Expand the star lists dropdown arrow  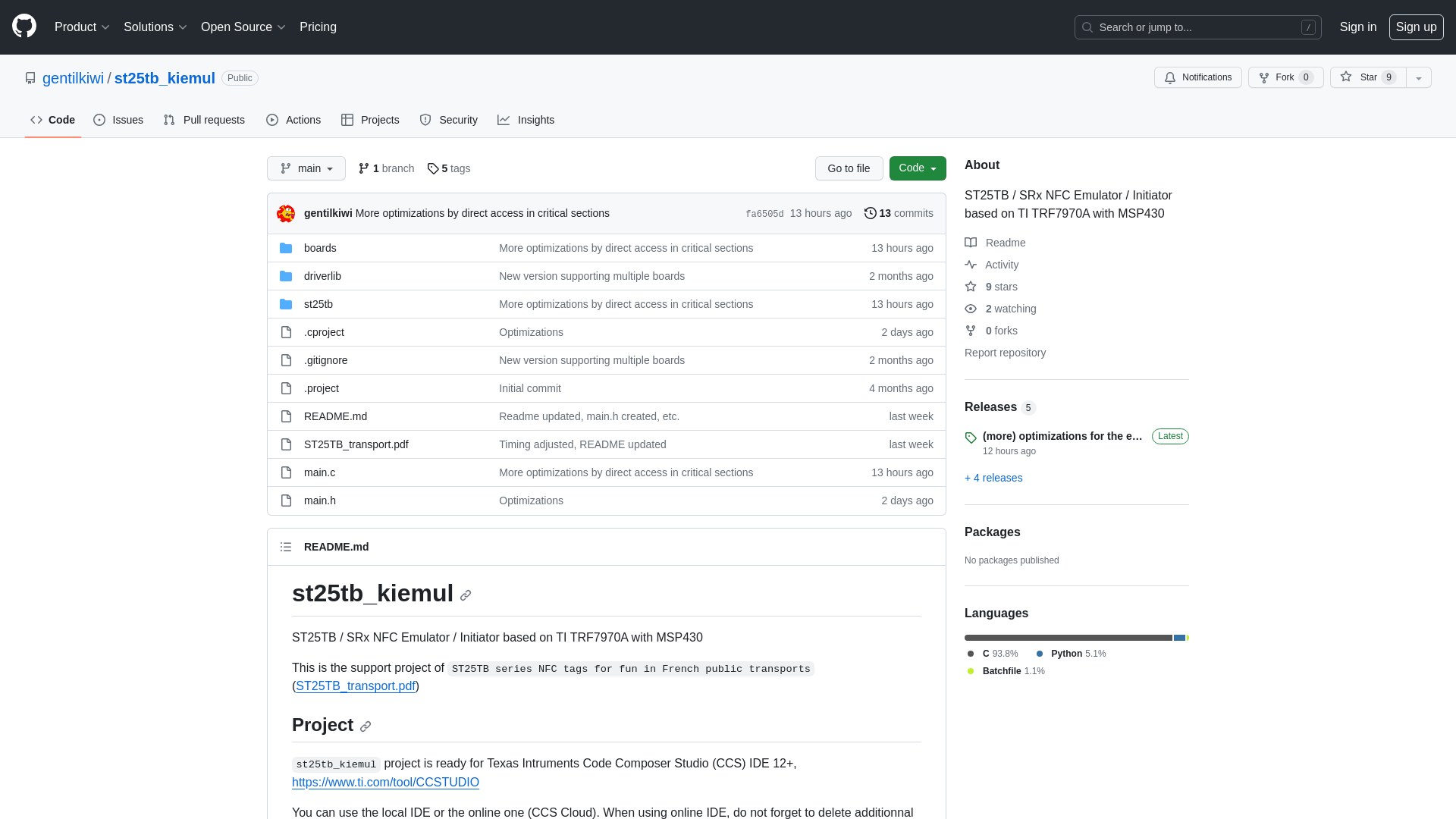click(x=1419, y=77)
